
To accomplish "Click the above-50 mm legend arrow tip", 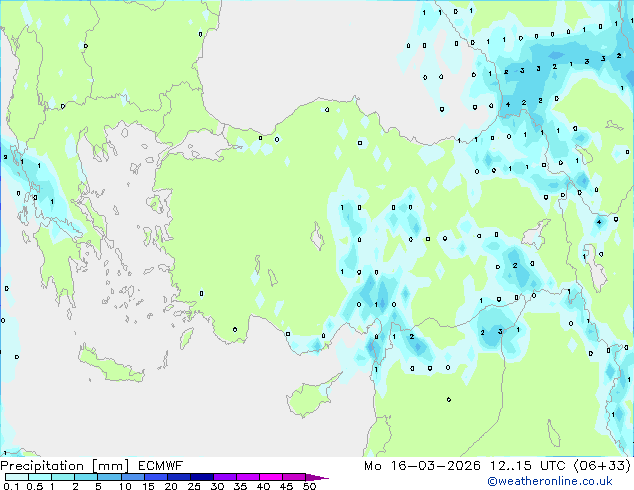I will [x=317, y=477].
